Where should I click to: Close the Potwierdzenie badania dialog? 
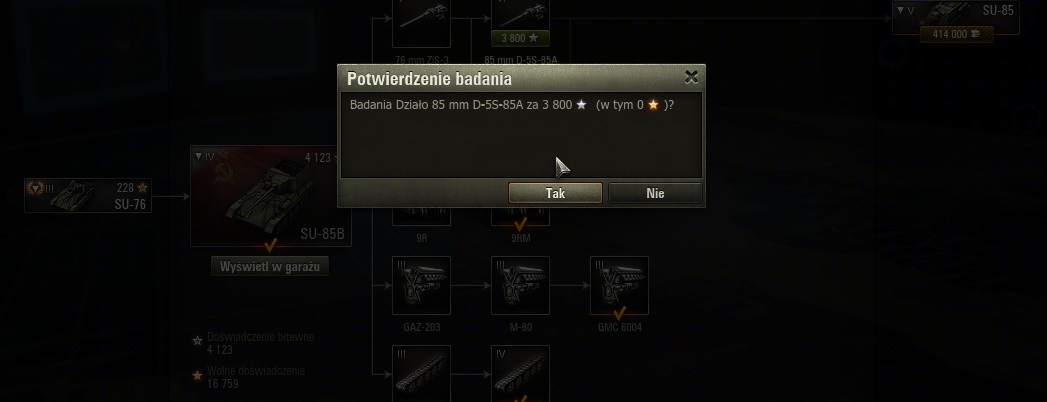691,77
